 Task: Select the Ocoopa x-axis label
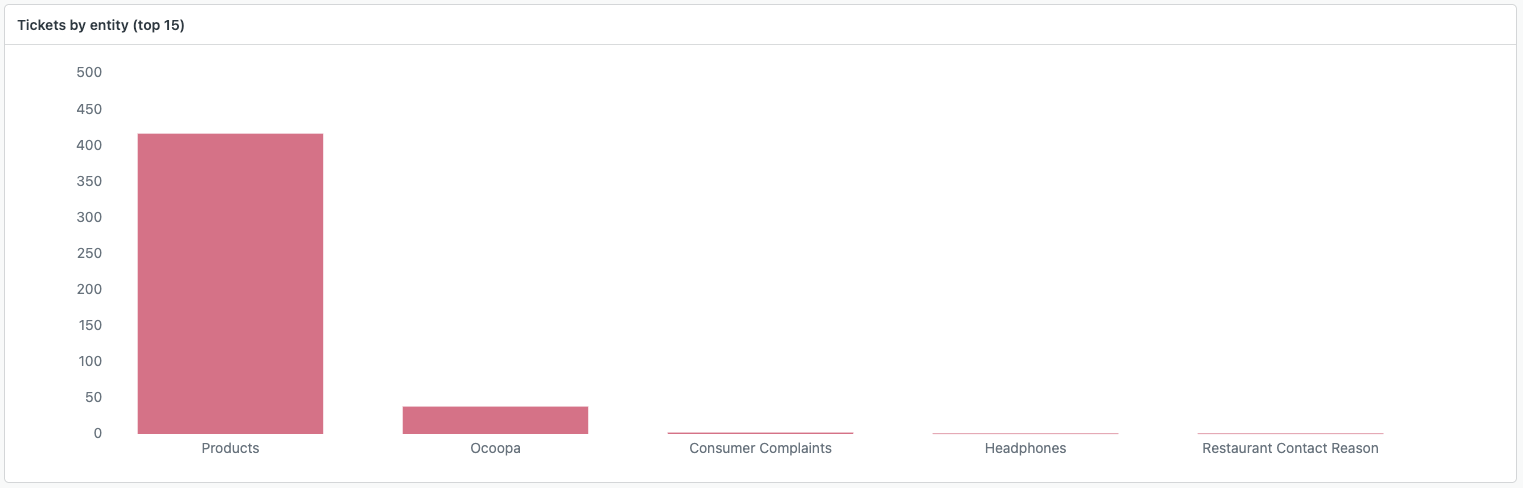(495, 449)
